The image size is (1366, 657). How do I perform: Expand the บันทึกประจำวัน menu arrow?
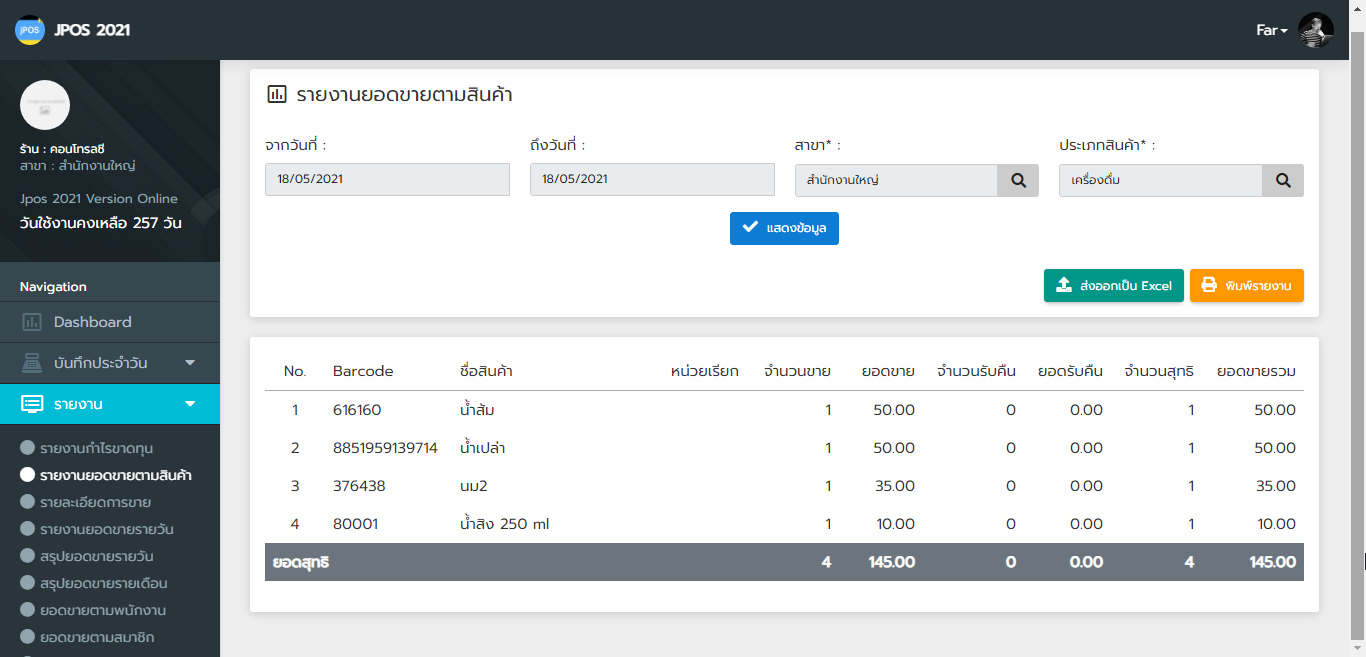click(190, 363)
